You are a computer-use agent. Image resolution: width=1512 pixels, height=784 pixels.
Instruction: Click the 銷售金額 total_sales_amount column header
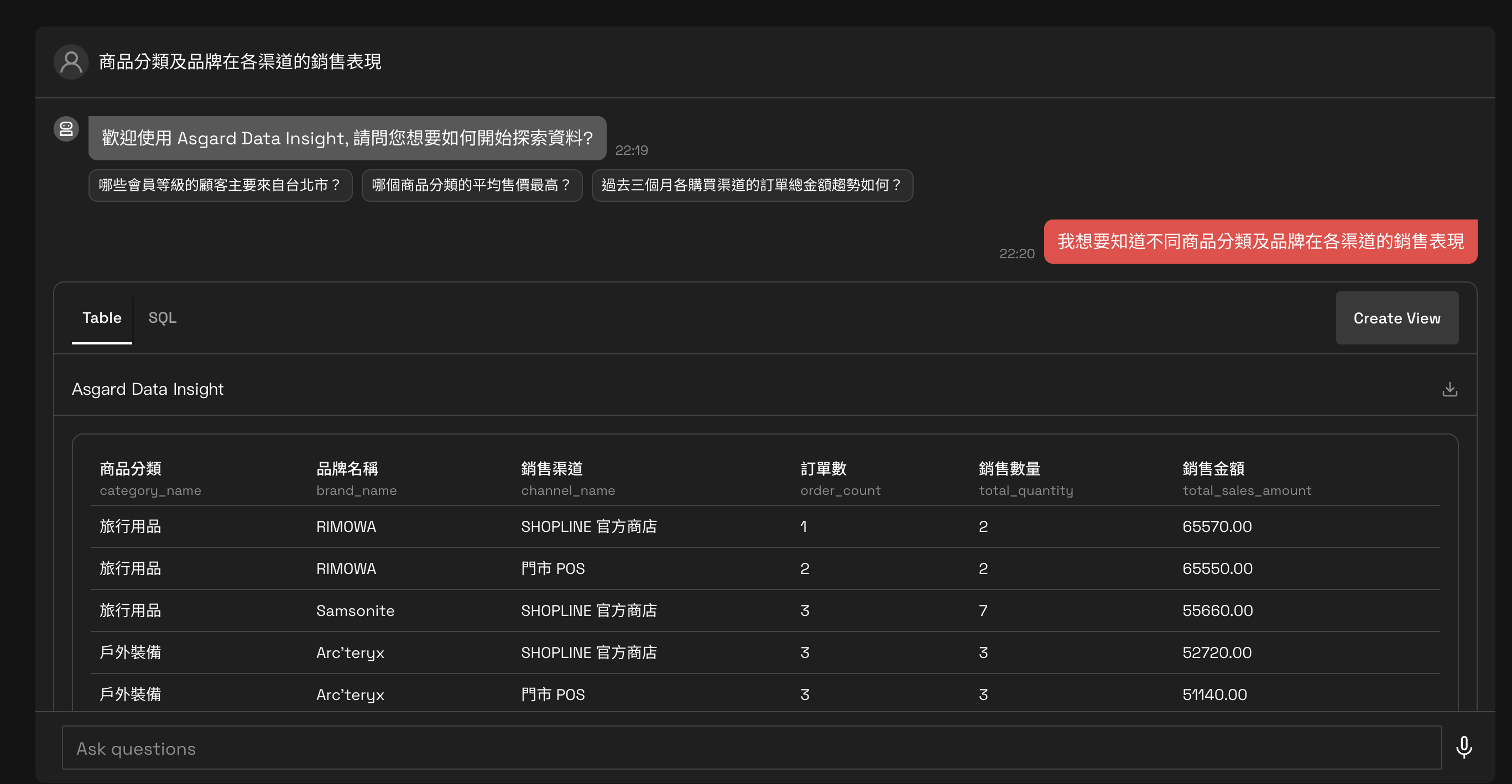click(1247, 478)
